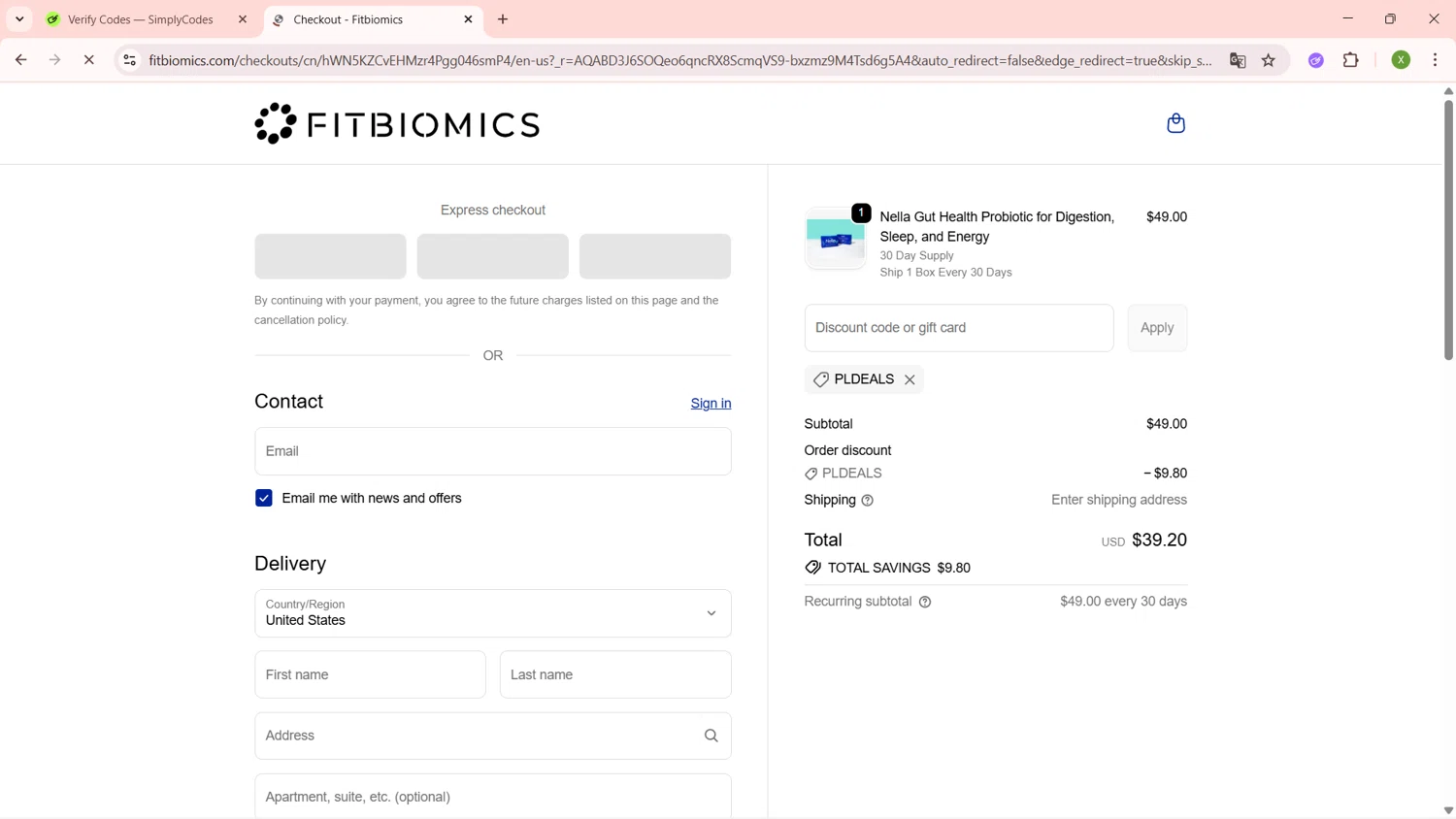Open the shopping bag cart icon

click(x=1175, y=123)
